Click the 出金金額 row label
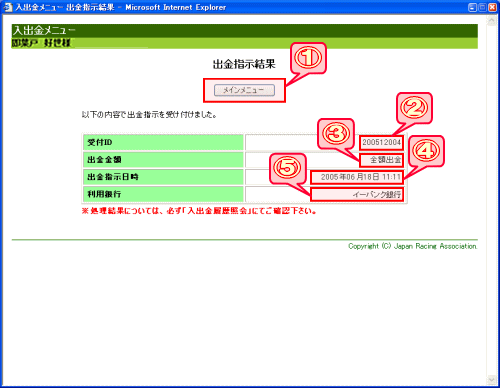The height and width of the screenshot is (388, 500). 163,160
